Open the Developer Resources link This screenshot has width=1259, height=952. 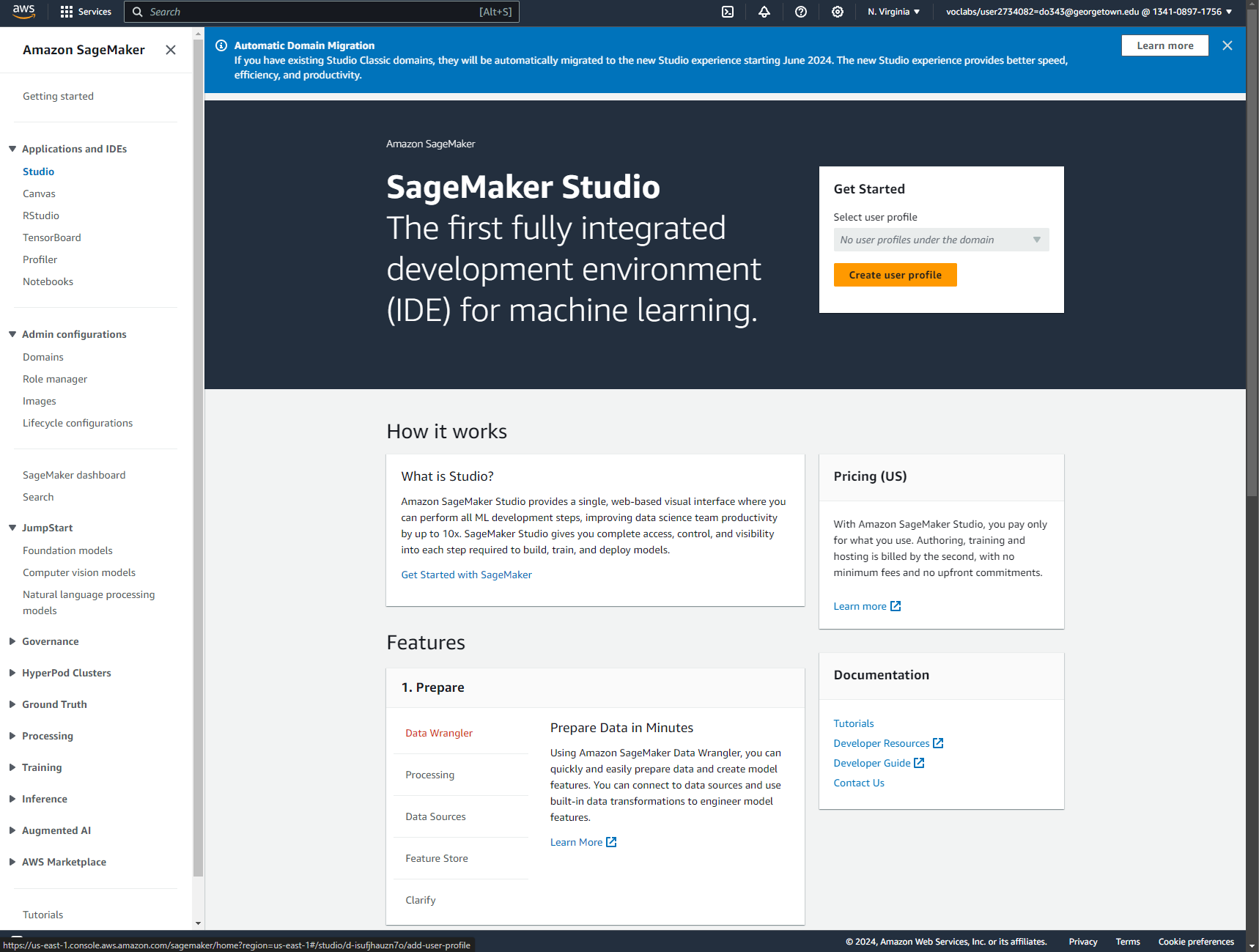[x=881, y=743]
